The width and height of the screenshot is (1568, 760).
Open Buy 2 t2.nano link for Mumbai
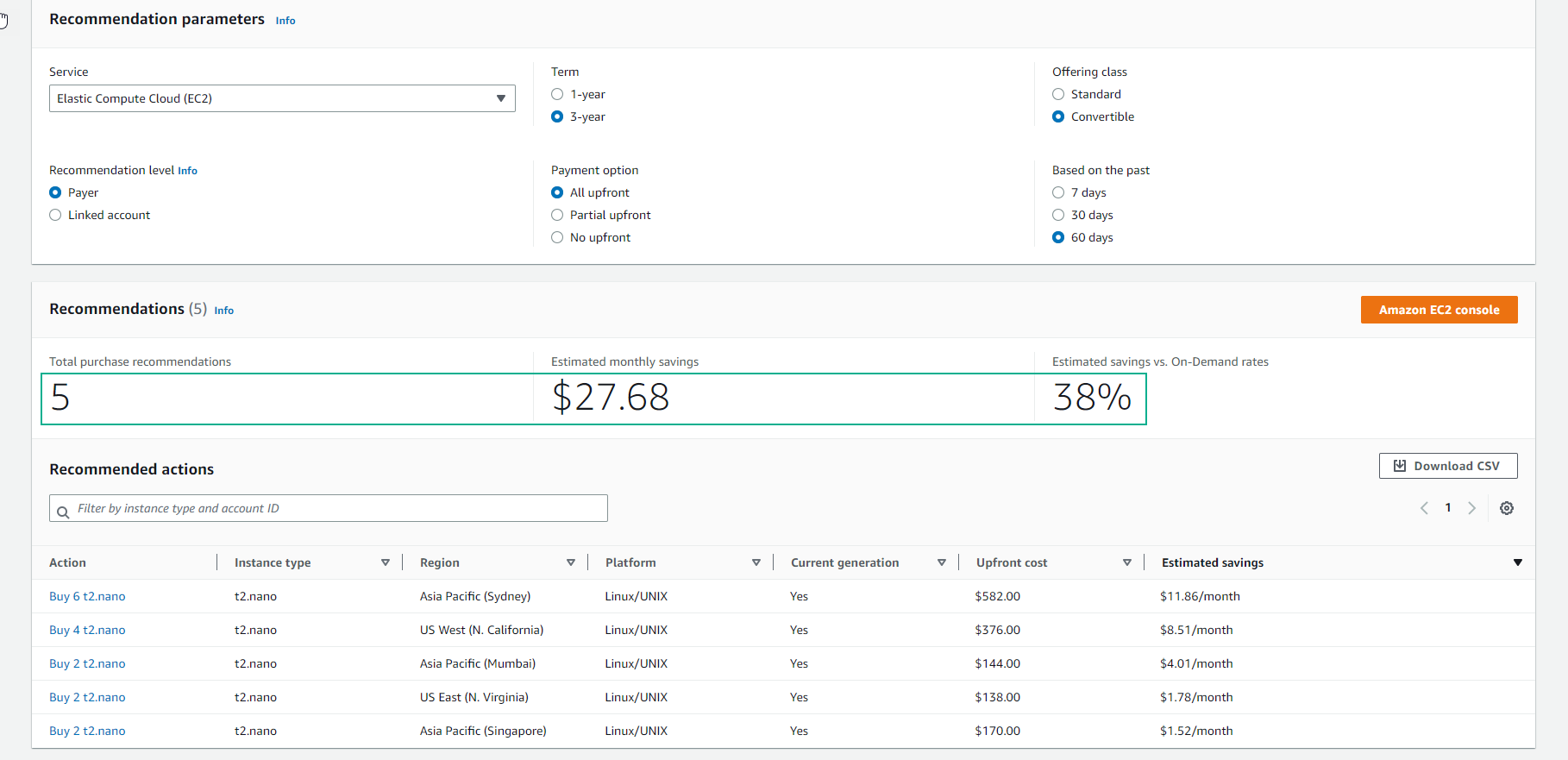tap(87, 663)
